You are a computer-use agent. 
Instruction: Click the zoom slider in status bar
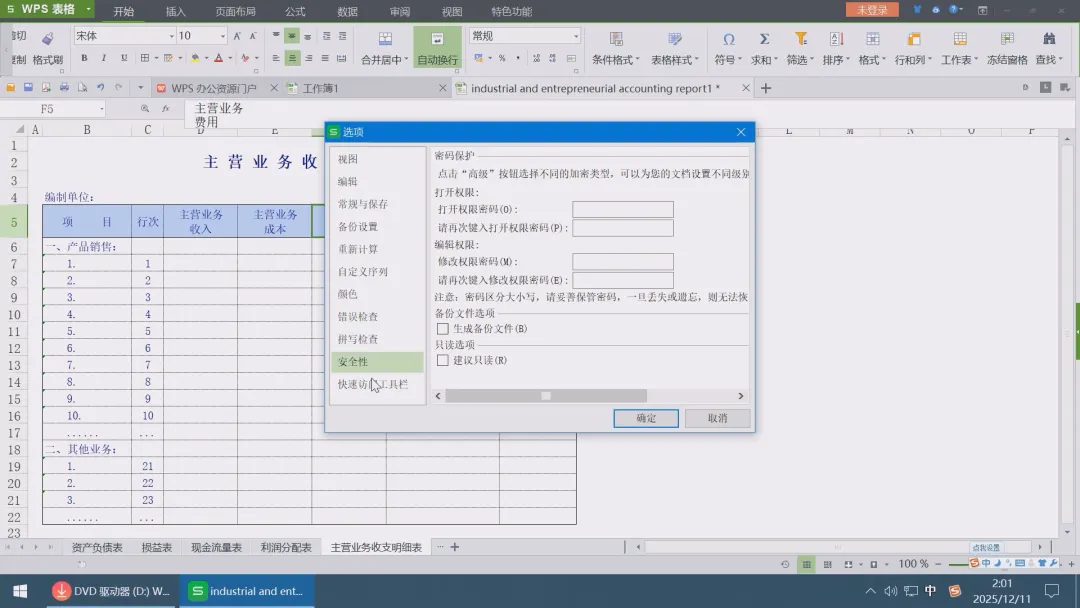(x=959, y=564)
